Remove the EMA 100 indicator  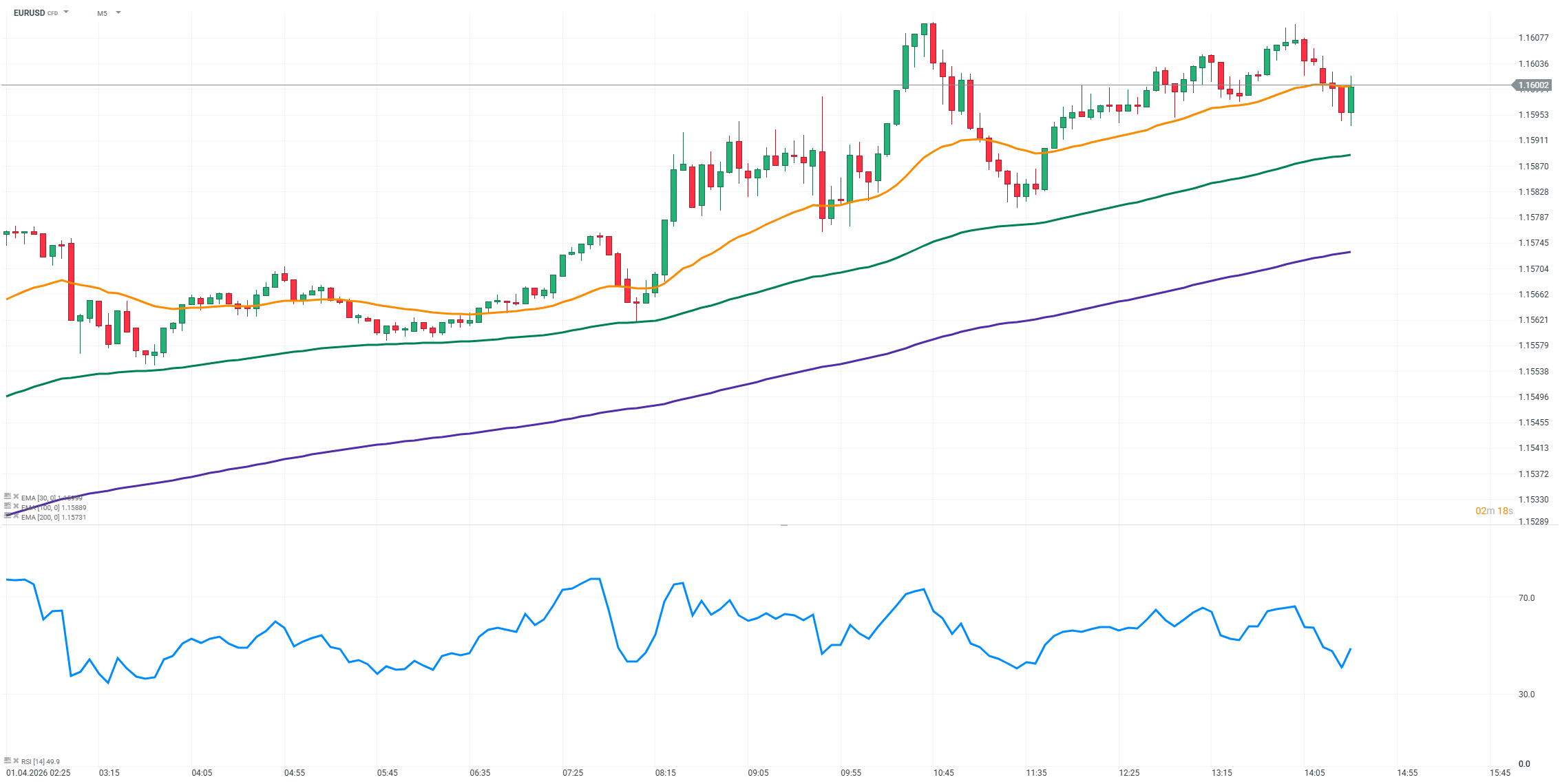coord(16,506)
